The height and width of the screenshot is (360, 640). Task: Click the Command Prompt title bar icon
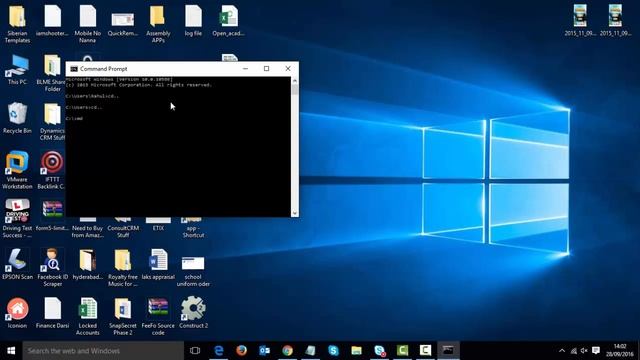[74, 69]
